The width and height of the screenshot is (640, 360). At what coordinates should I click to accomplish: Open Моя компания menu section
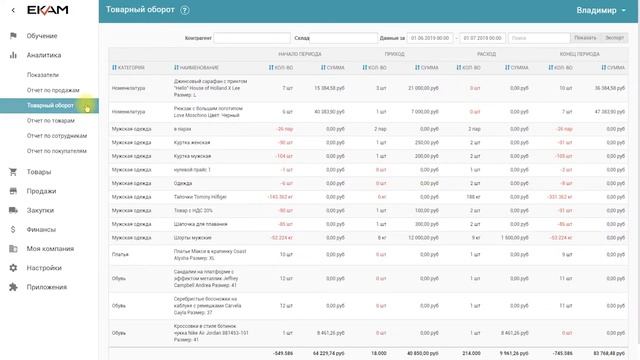coord(50,249)
